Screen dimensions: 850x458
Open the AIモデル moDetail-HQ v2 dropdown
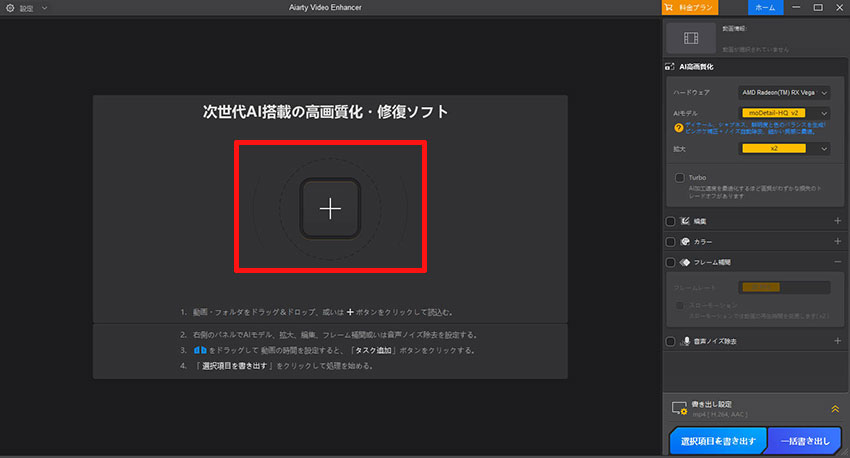point(784,113)
